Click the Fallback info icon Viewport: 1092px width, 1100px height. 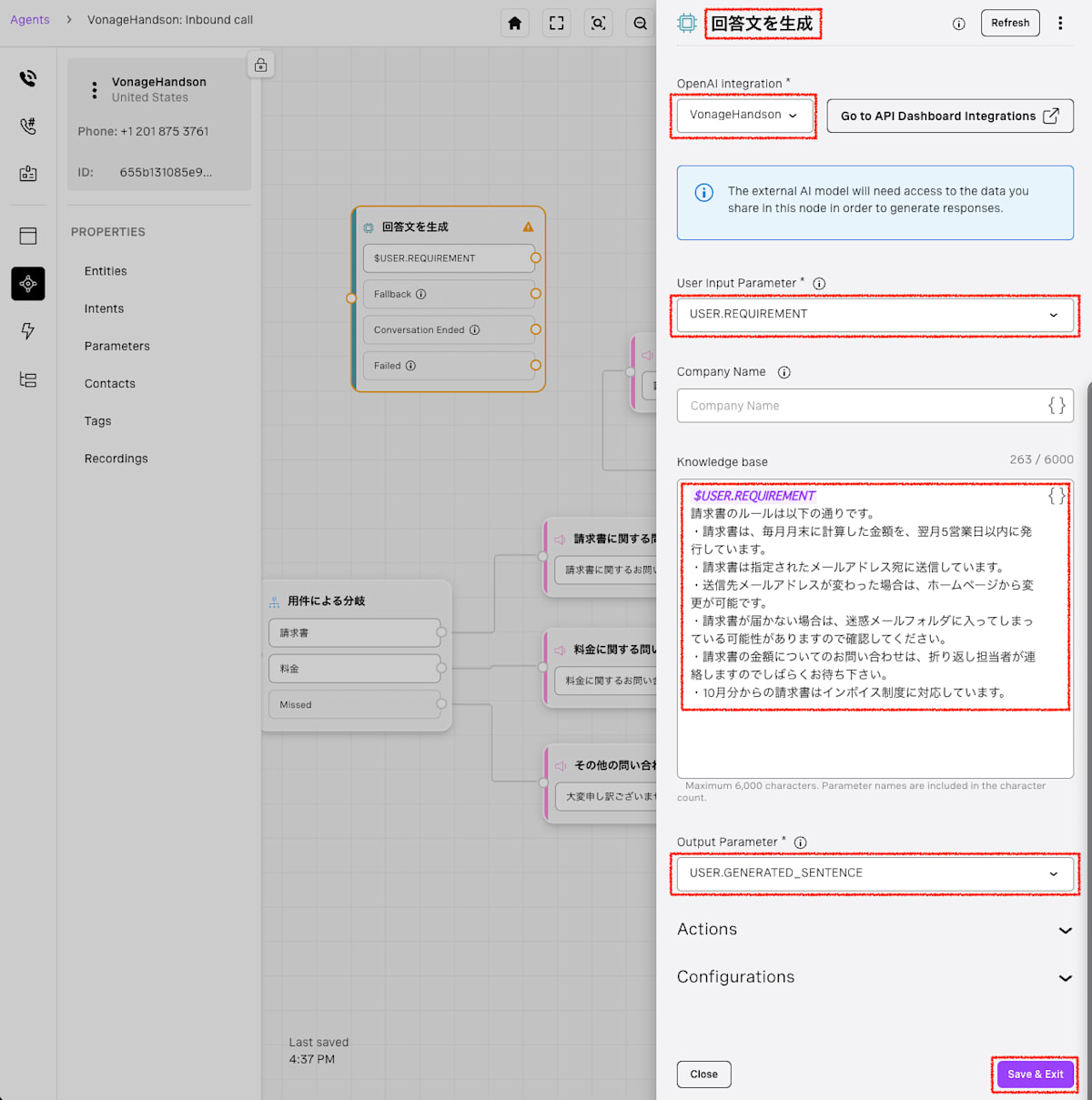[x=421, y=294]
